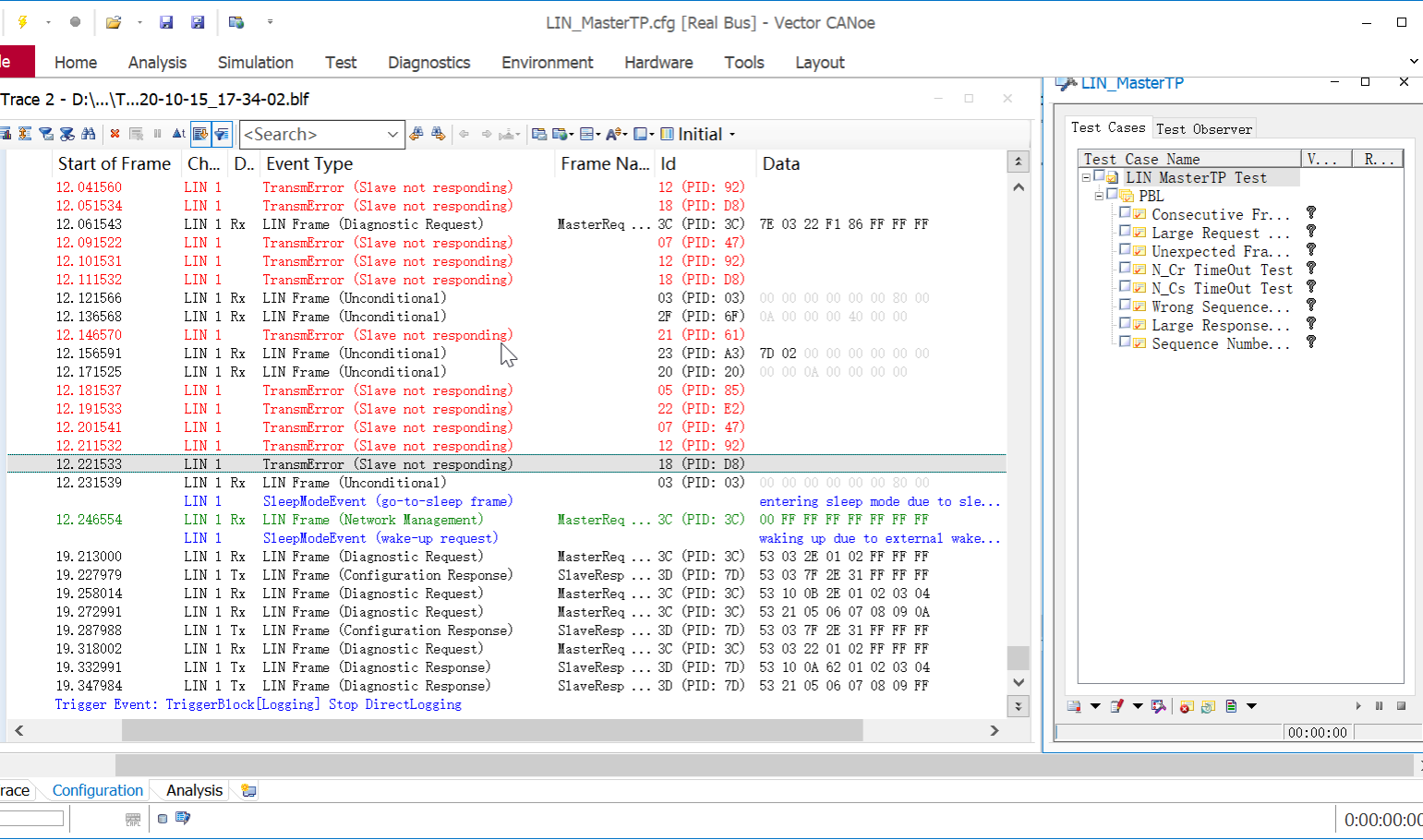Select the trace row at 12.221533
The height and width of the screenshot is (840, 1423).
(x=506, y=464)
